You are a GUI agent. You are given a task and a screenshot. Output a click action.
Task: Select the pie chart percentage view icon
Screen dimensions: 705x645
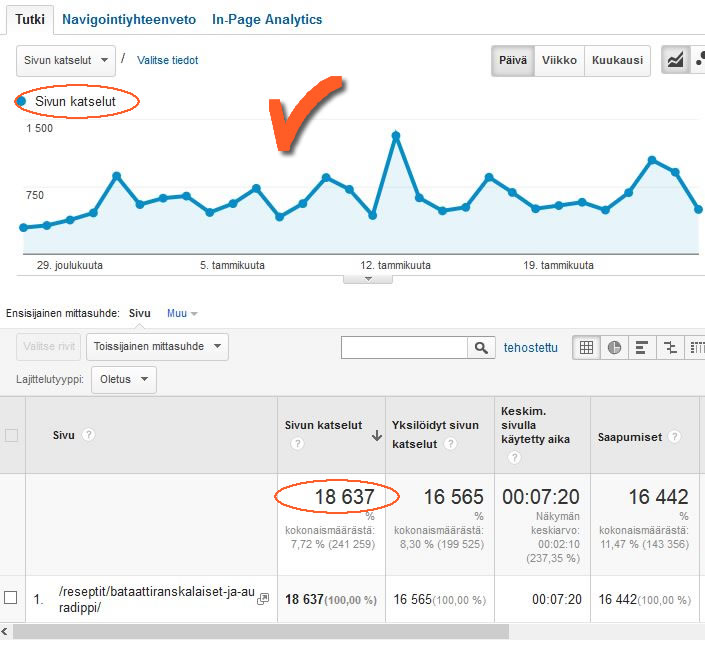[x=614, y=347]
